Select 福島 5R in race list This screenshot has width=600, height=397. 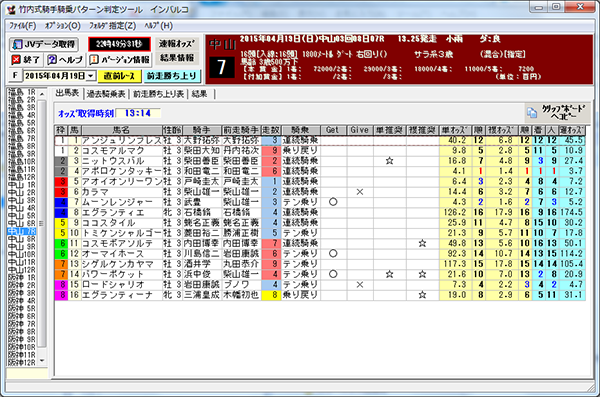click(x=22, y=123)
